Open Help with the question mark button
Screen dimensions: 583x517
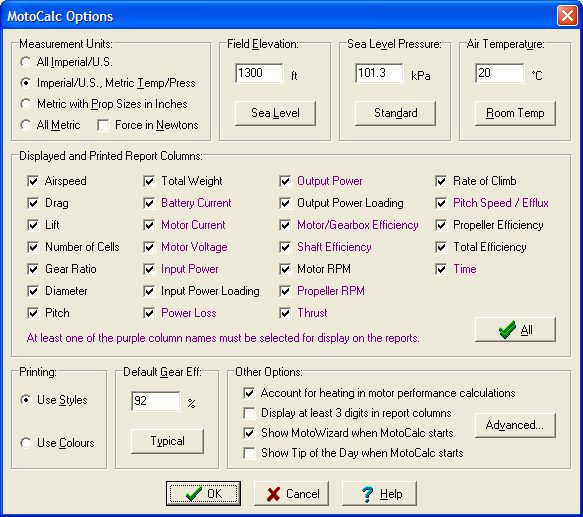click(379, 494)
